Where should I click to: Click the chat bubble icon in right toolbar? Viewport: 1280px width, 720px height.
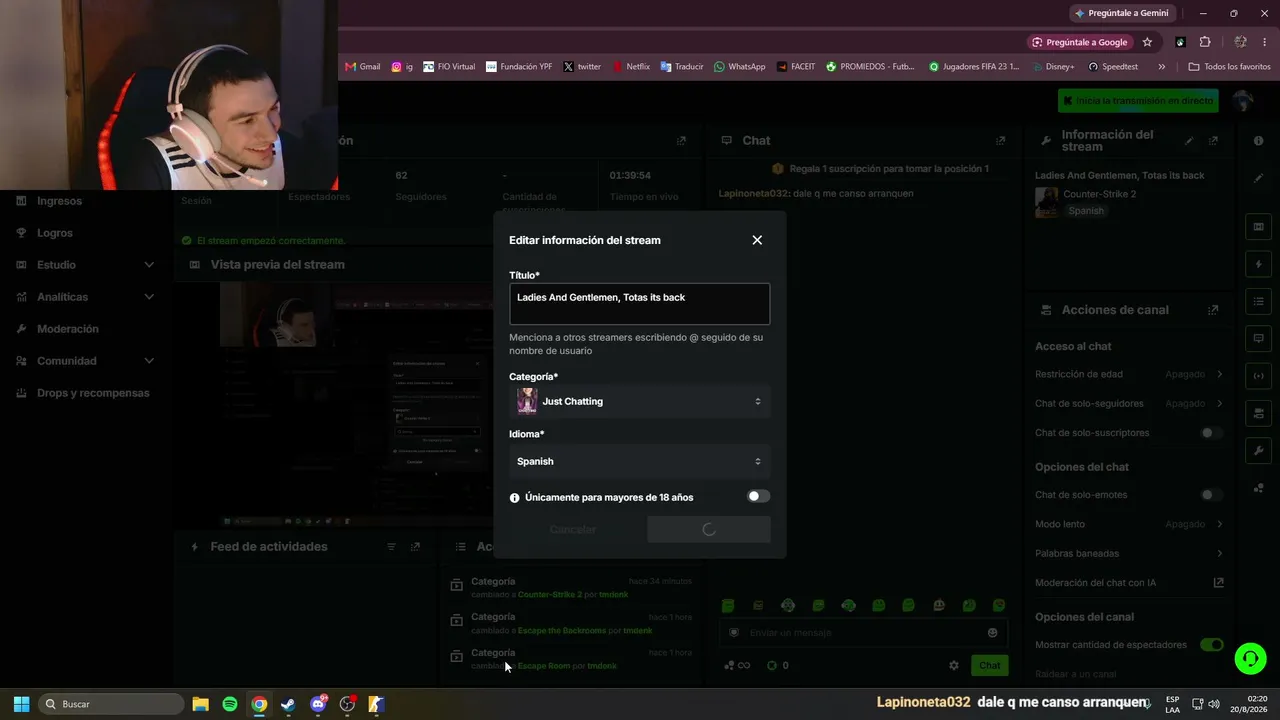coord(1258,339)
